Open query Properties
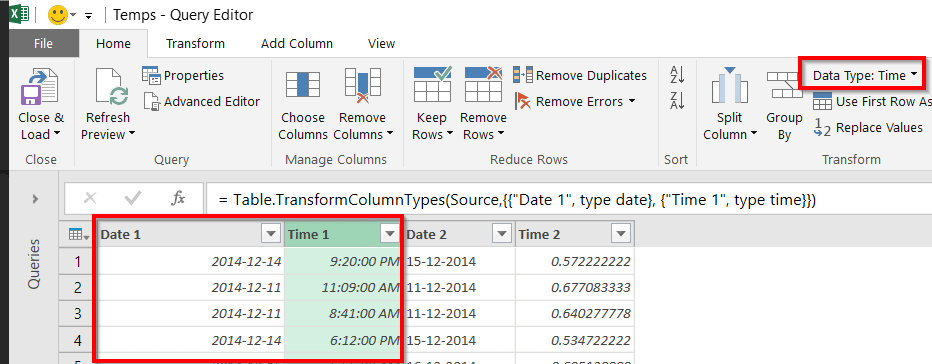This screenshot has height=364, width=932. (x=182, y=76)
